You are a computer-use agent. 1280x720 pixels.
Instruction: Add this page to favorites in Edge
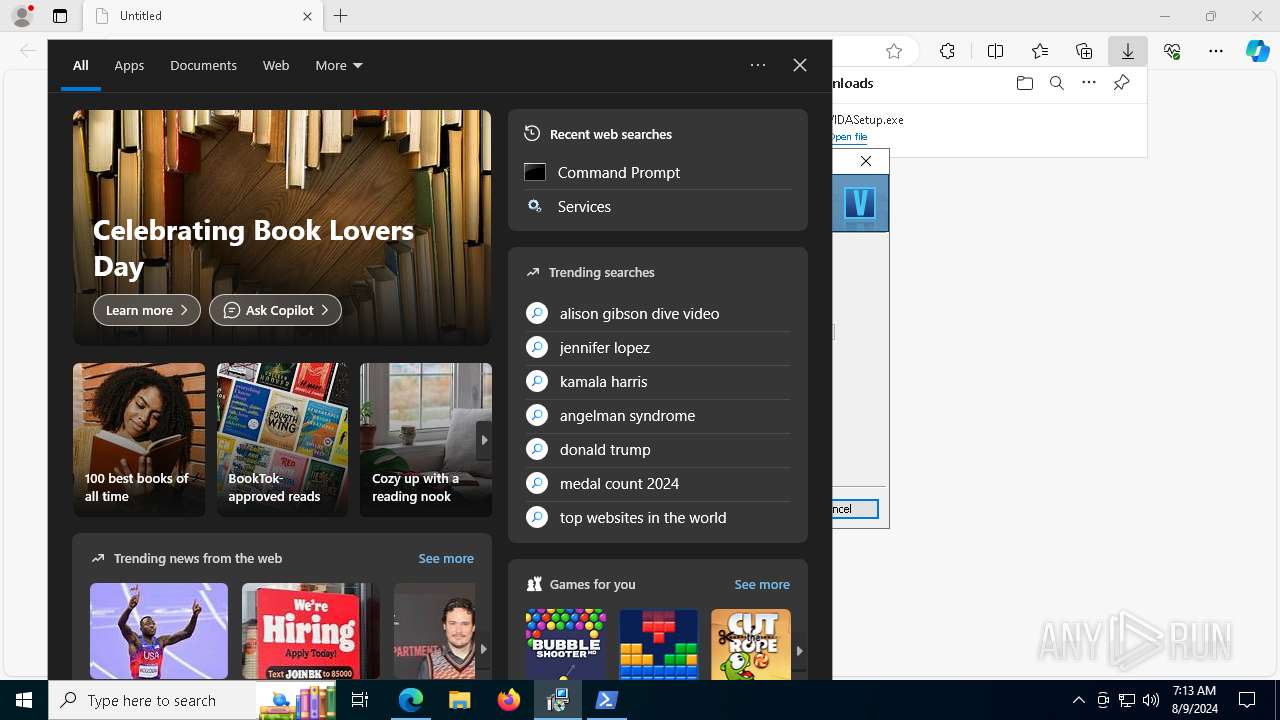point(894,51)
